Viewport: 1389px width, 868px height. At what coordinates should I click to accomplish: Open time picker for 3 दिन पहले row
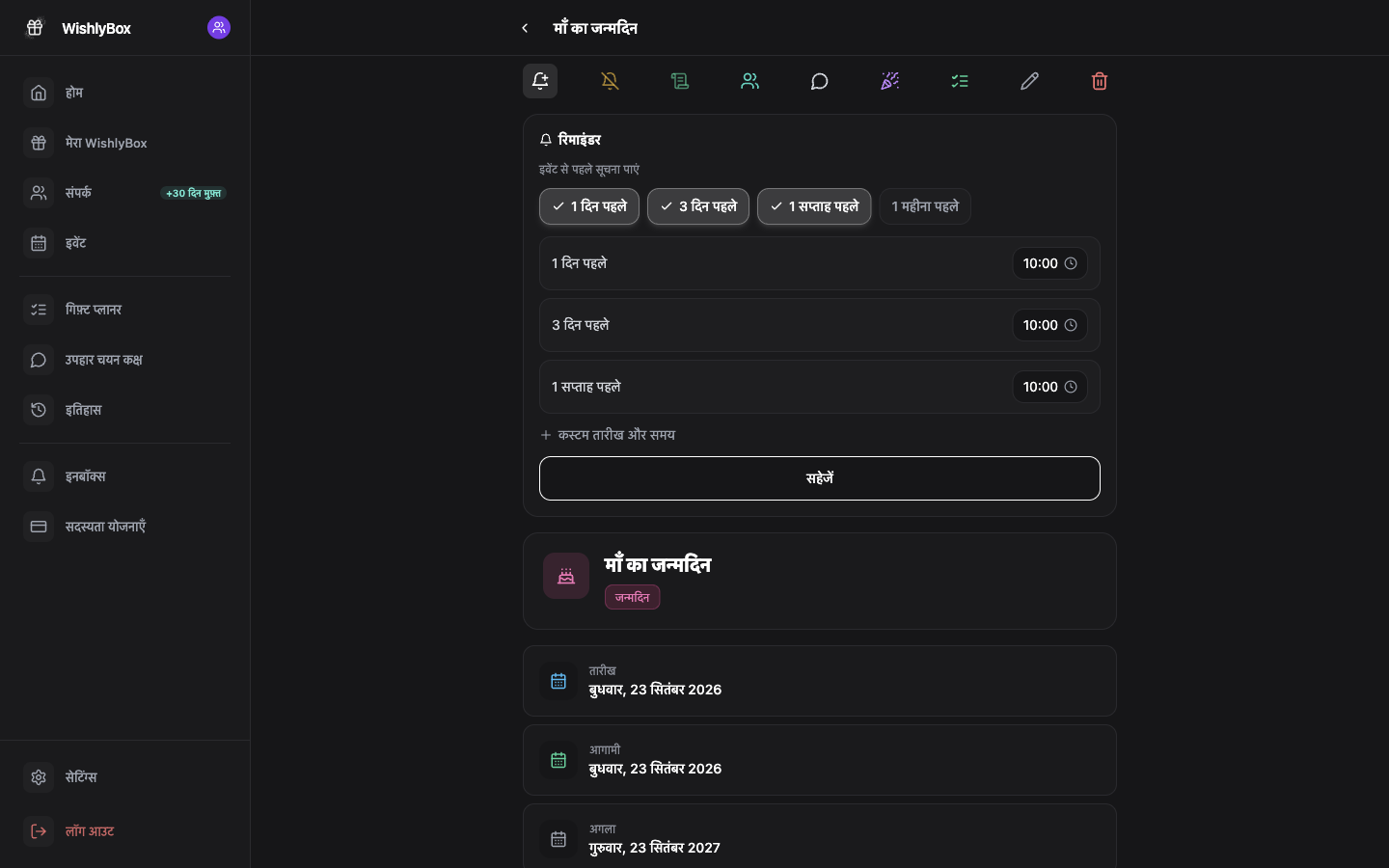(x=1049, y=325)
